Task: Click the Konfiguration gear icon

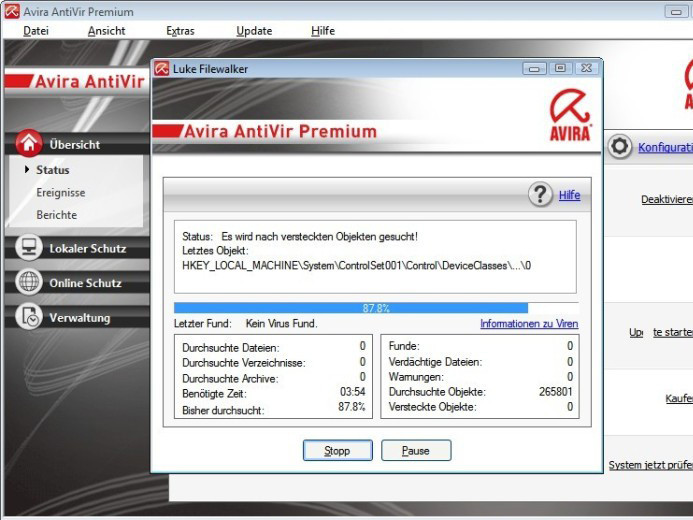Action: tap(619, 146)
